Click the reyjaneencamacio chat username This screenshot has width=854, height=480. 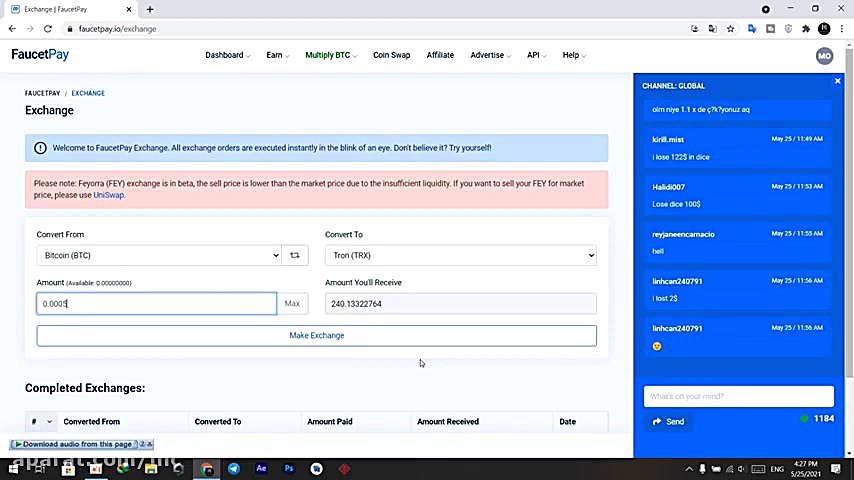[x=683, y=234]
